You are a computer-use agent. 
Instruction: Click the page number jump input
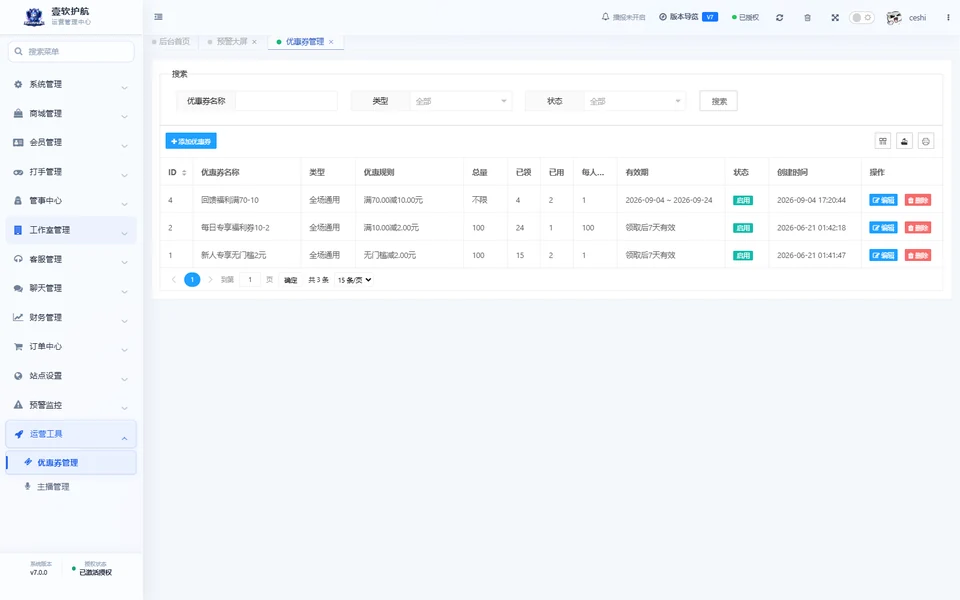click(250, 280)
